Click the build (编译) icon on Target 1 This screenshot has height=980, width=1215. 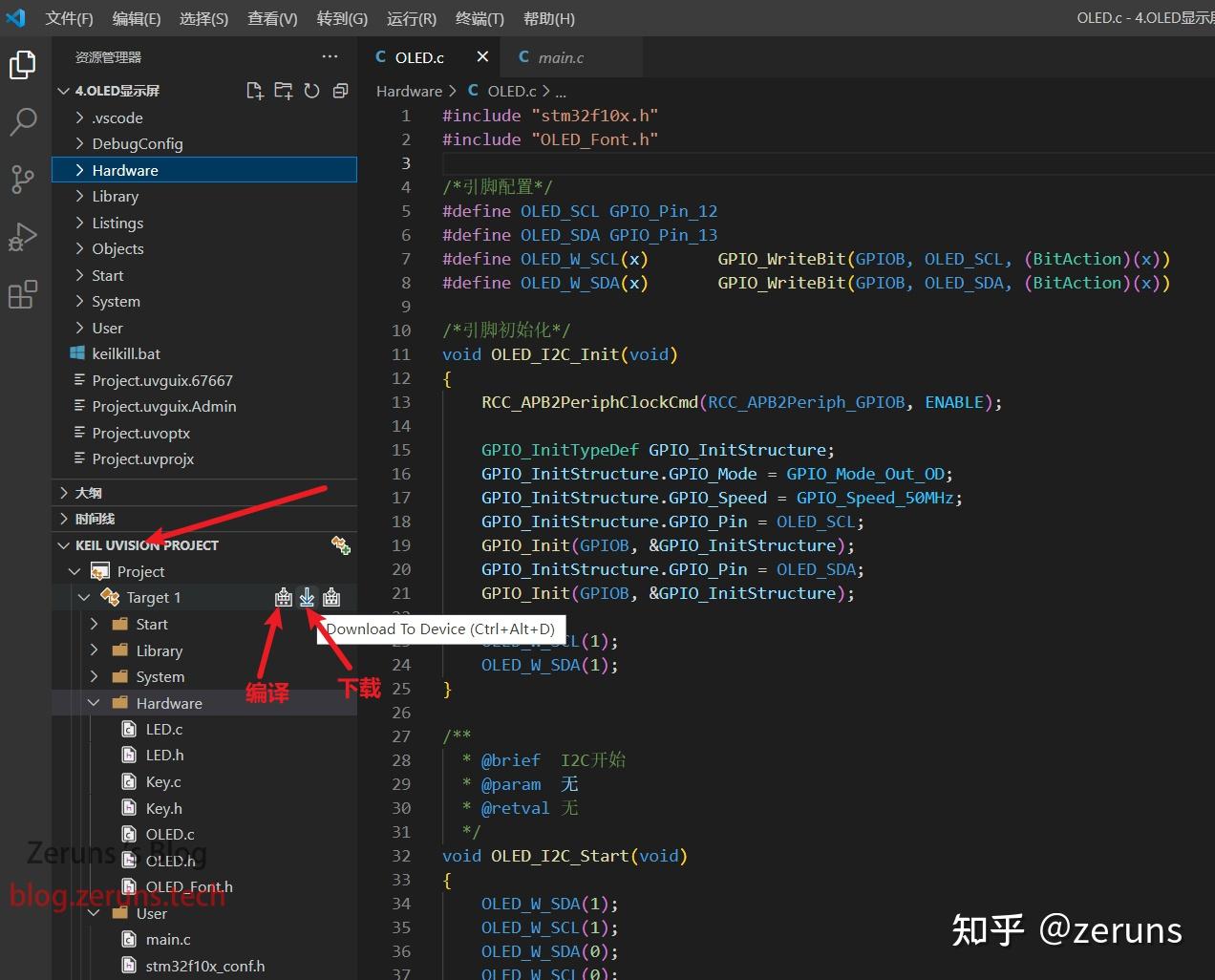coord(284,598)
